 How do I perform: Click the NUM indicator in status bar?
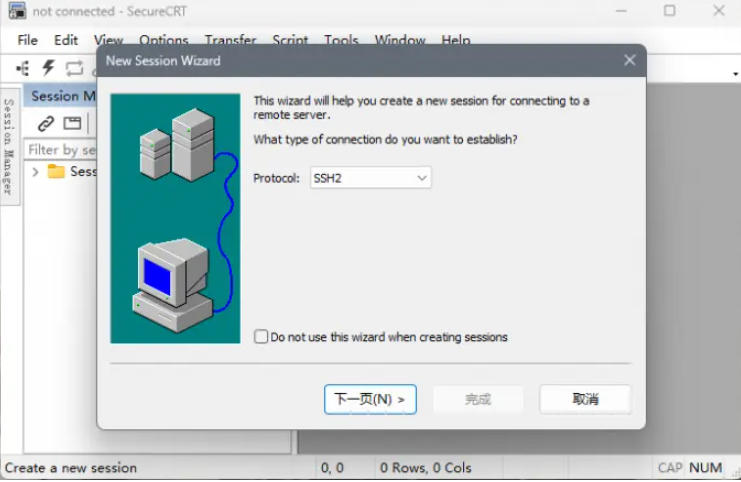click(705, 468)
